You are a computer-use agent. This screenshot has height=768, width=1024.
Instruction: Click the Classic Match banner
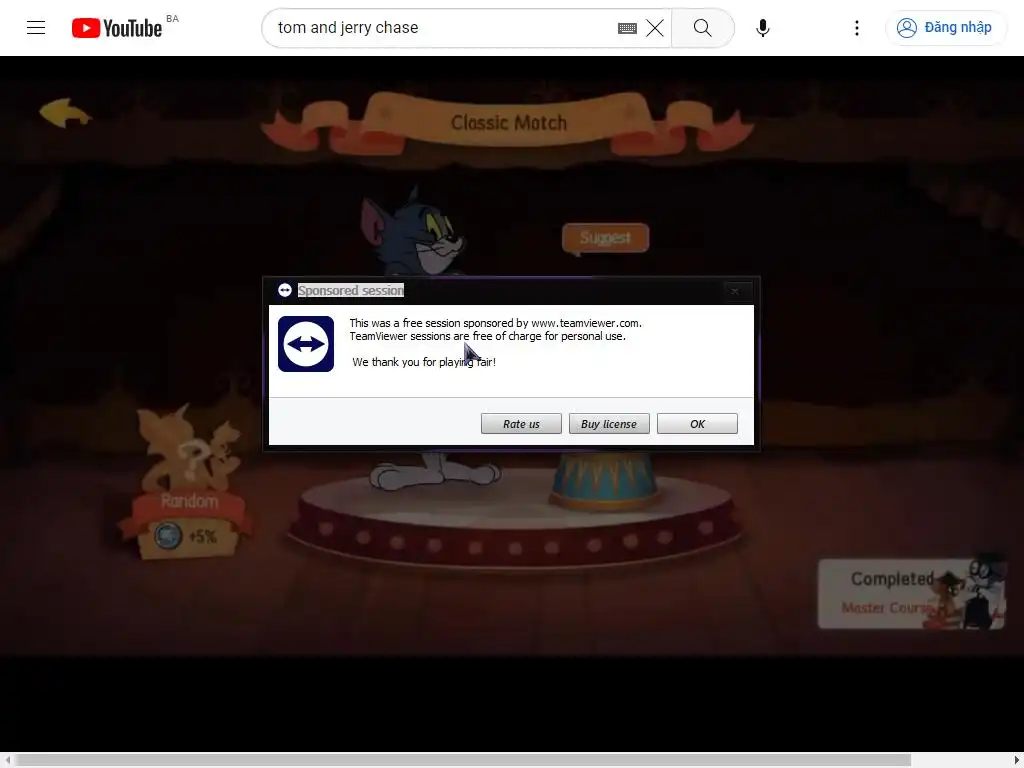tap(509, 123)
